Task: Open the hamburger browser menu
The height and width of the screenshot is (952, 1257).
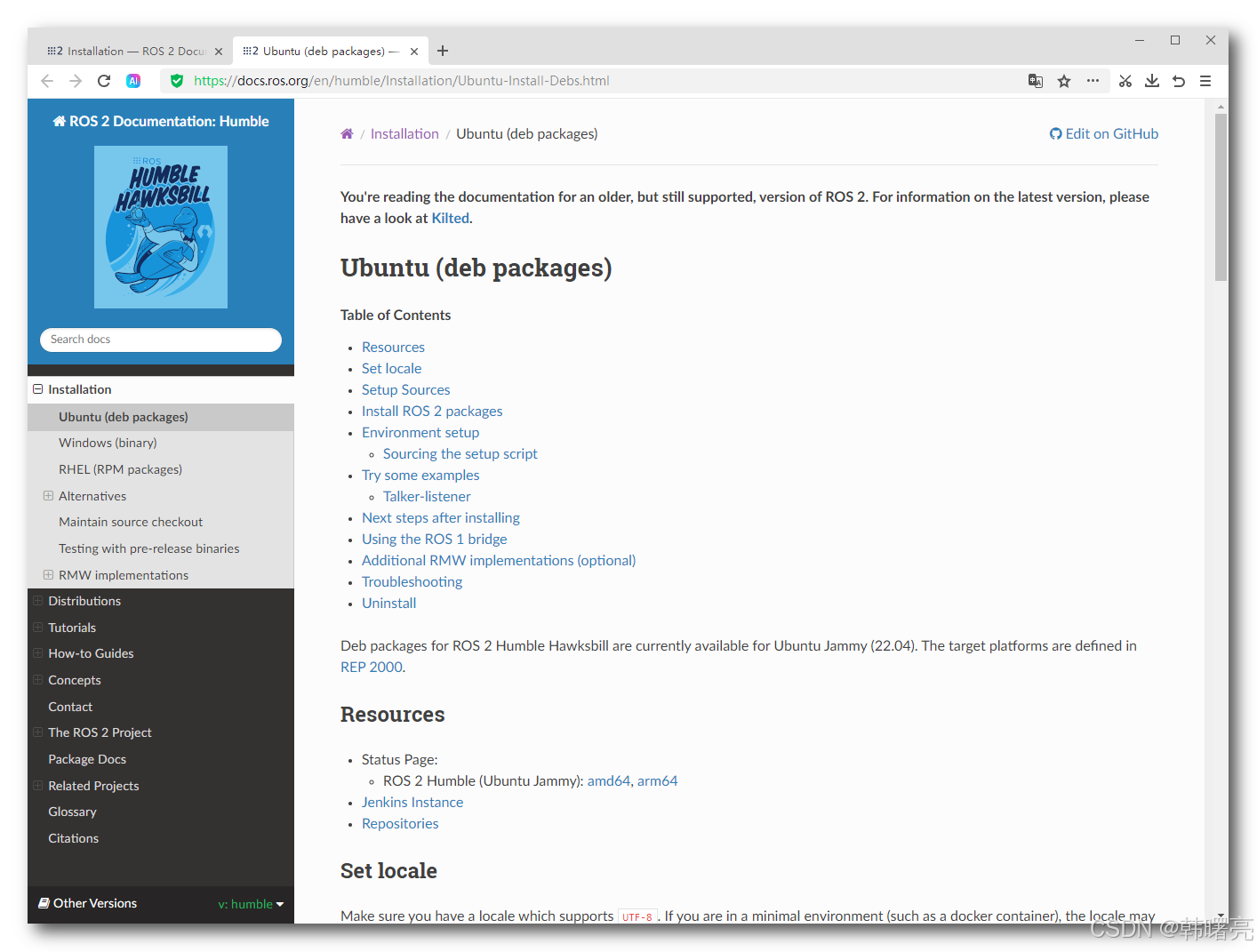Action: point(1205,81)
